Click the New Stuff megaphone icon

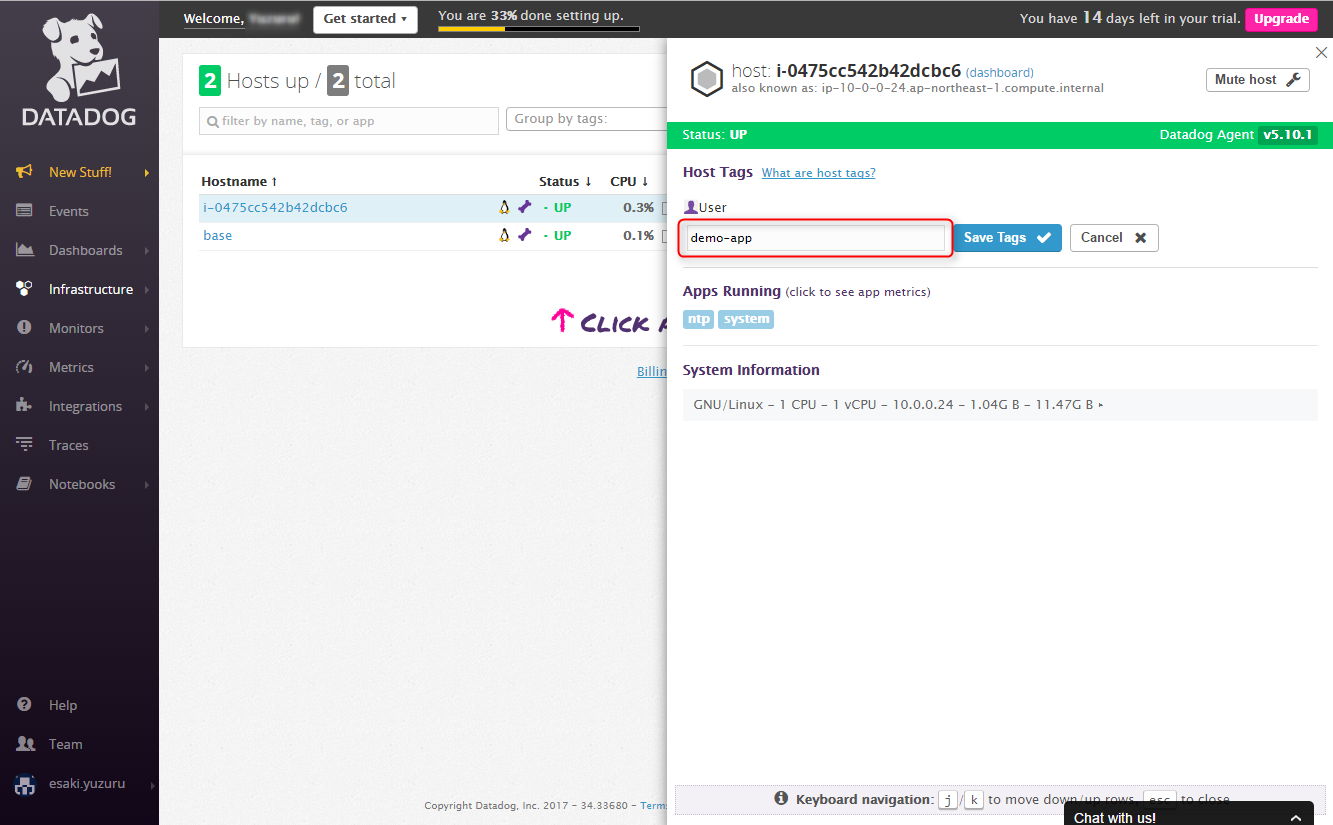25,172
